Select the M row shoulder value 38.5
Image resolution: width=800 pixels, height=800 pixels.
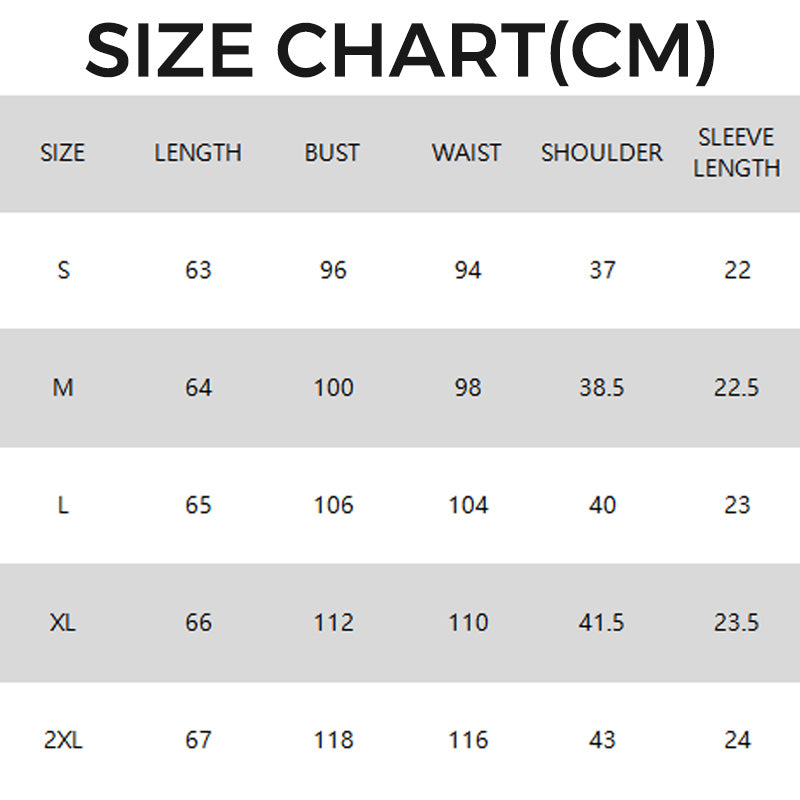[x=602, y=387]
